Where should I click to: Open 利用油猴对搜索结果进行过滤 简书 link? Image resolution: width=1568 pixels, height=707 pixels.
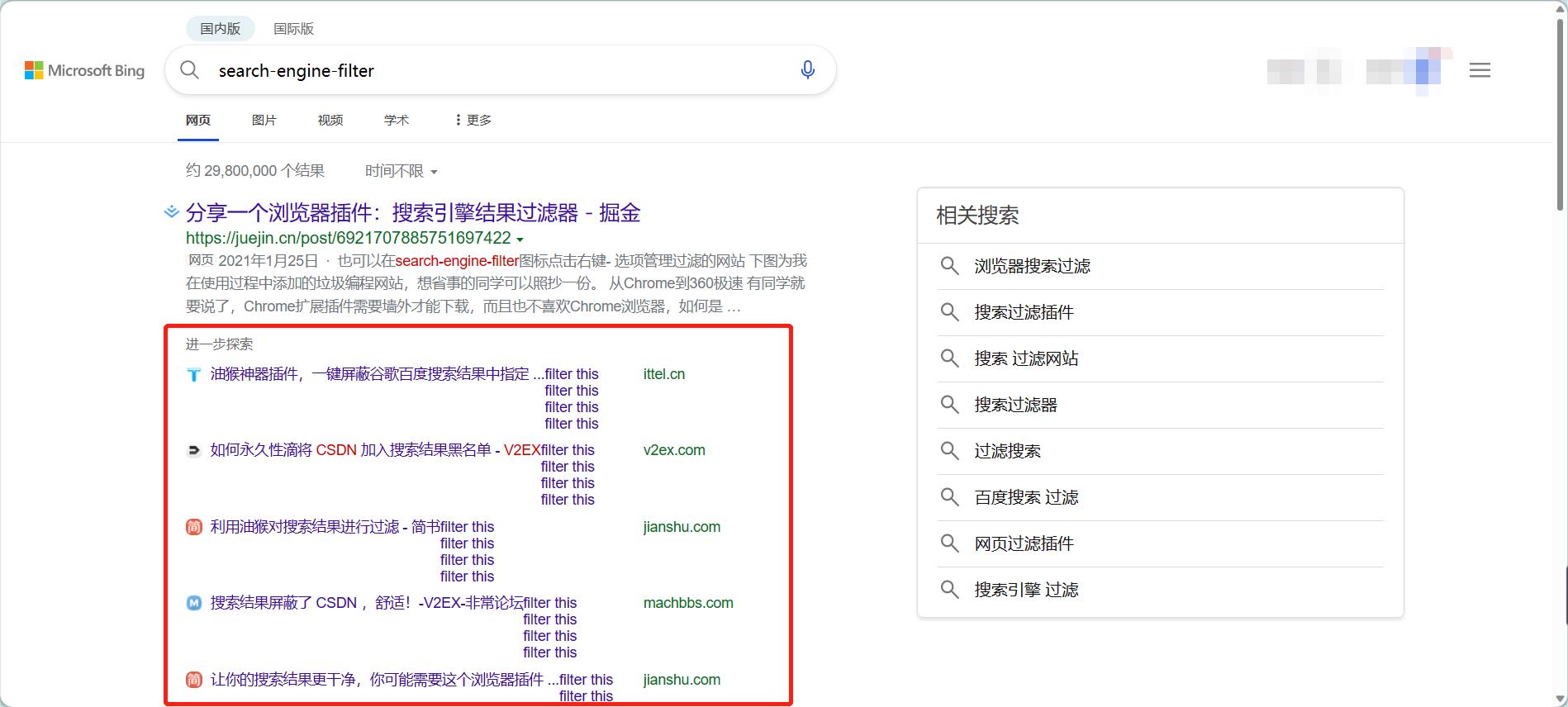325,527
